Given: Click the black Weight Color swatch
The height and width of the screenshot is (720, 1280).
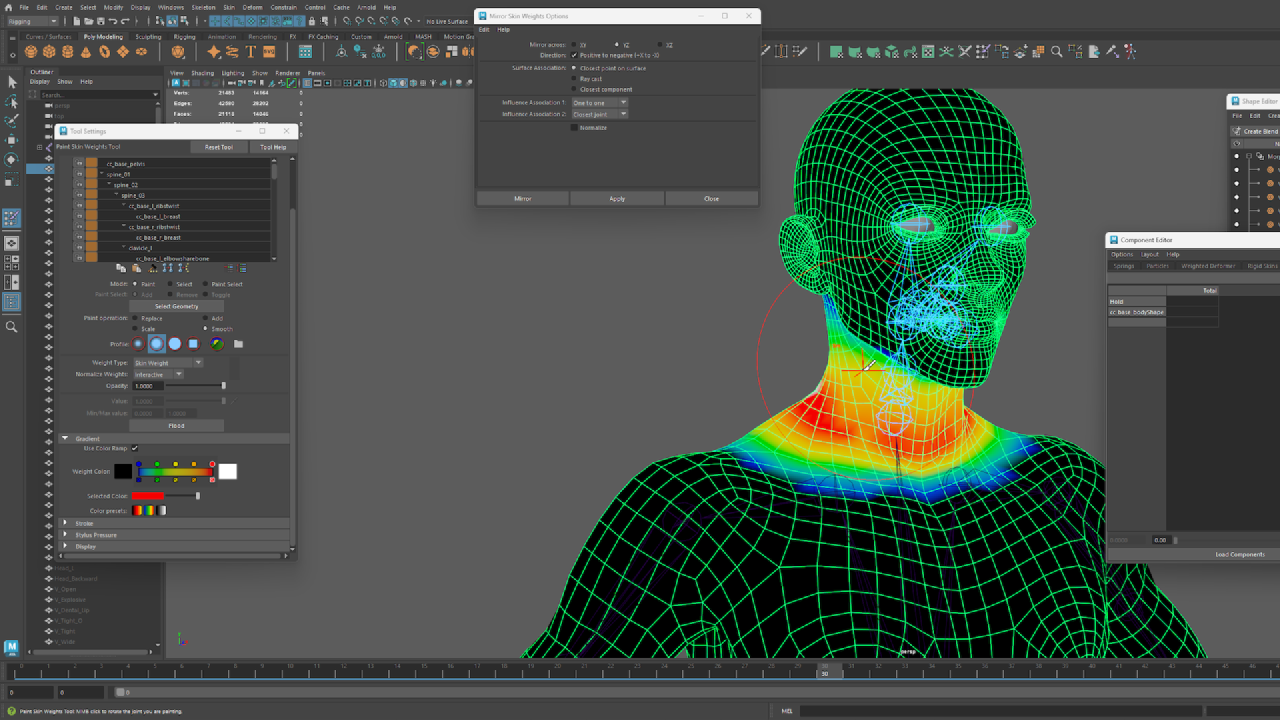Looking at the screenshot, I should [x=123, y=471].
